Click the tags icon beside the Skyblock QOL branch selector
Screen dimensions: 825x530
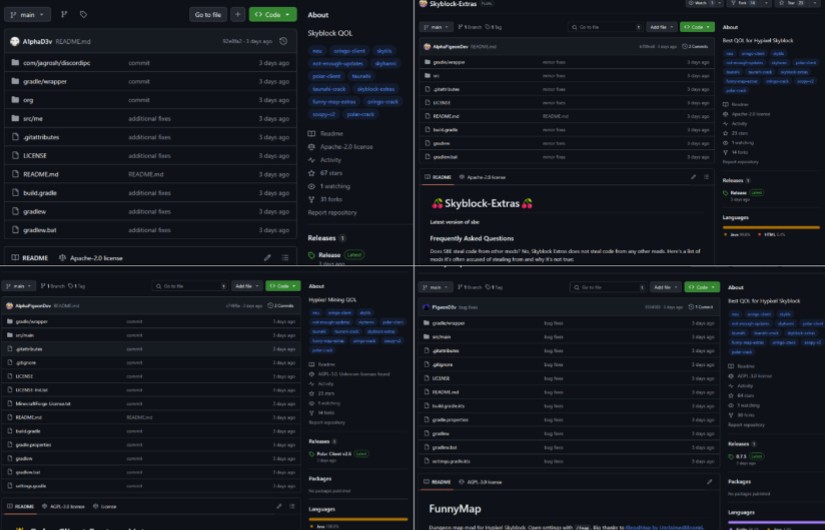[83, 15]
